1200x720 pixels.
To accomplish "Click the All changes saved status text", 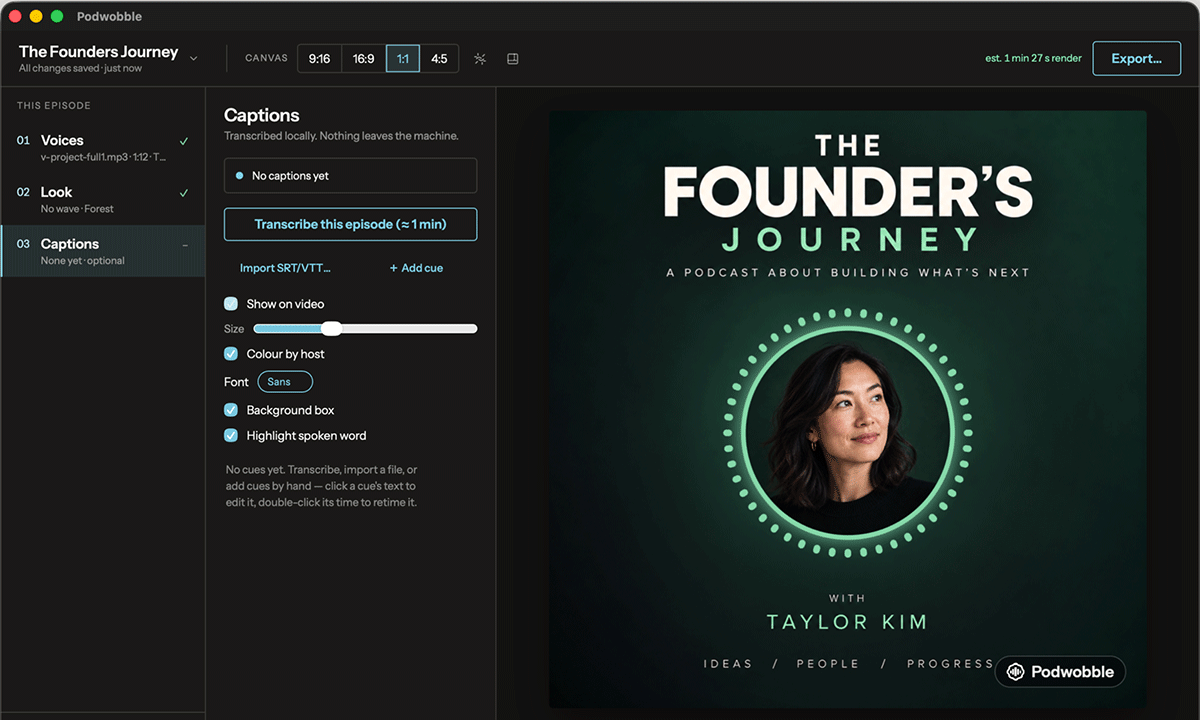I will click(80, 69).
